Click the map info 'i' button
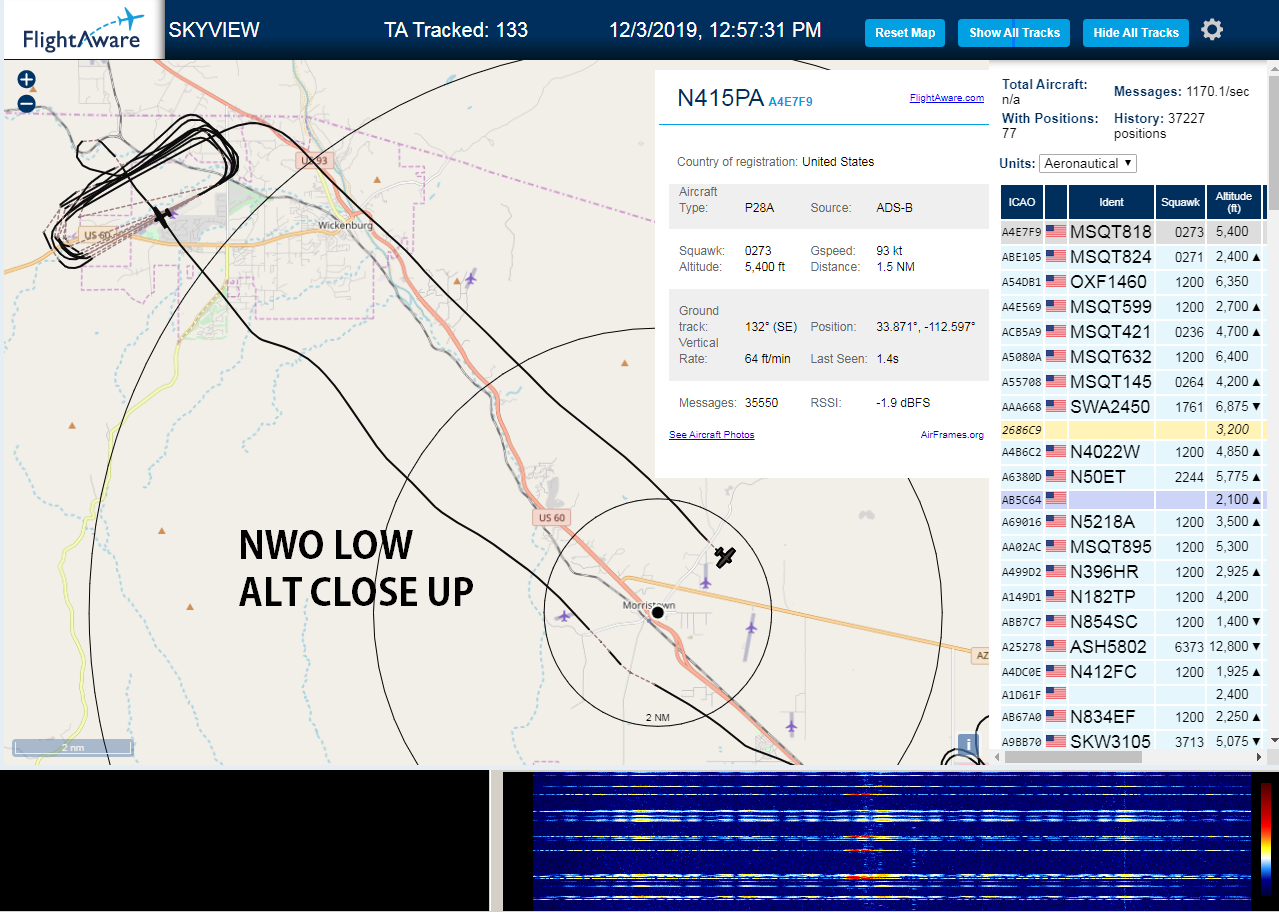The width and height of the screenshot is (1279, 913). click(x=968, y=745)
